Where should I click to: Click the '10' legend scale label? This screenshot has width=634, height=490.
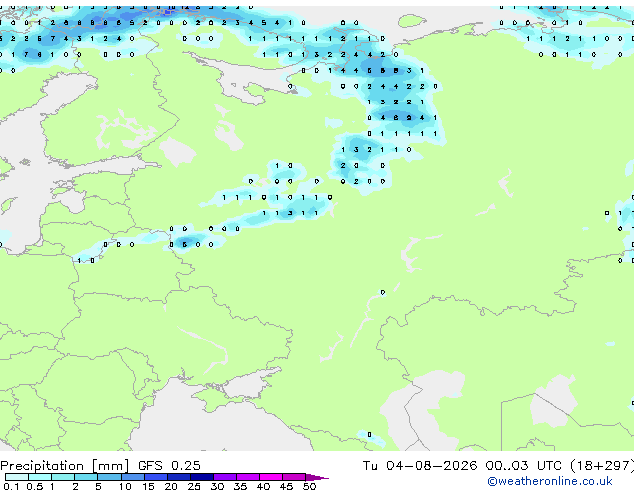point(125,486)
